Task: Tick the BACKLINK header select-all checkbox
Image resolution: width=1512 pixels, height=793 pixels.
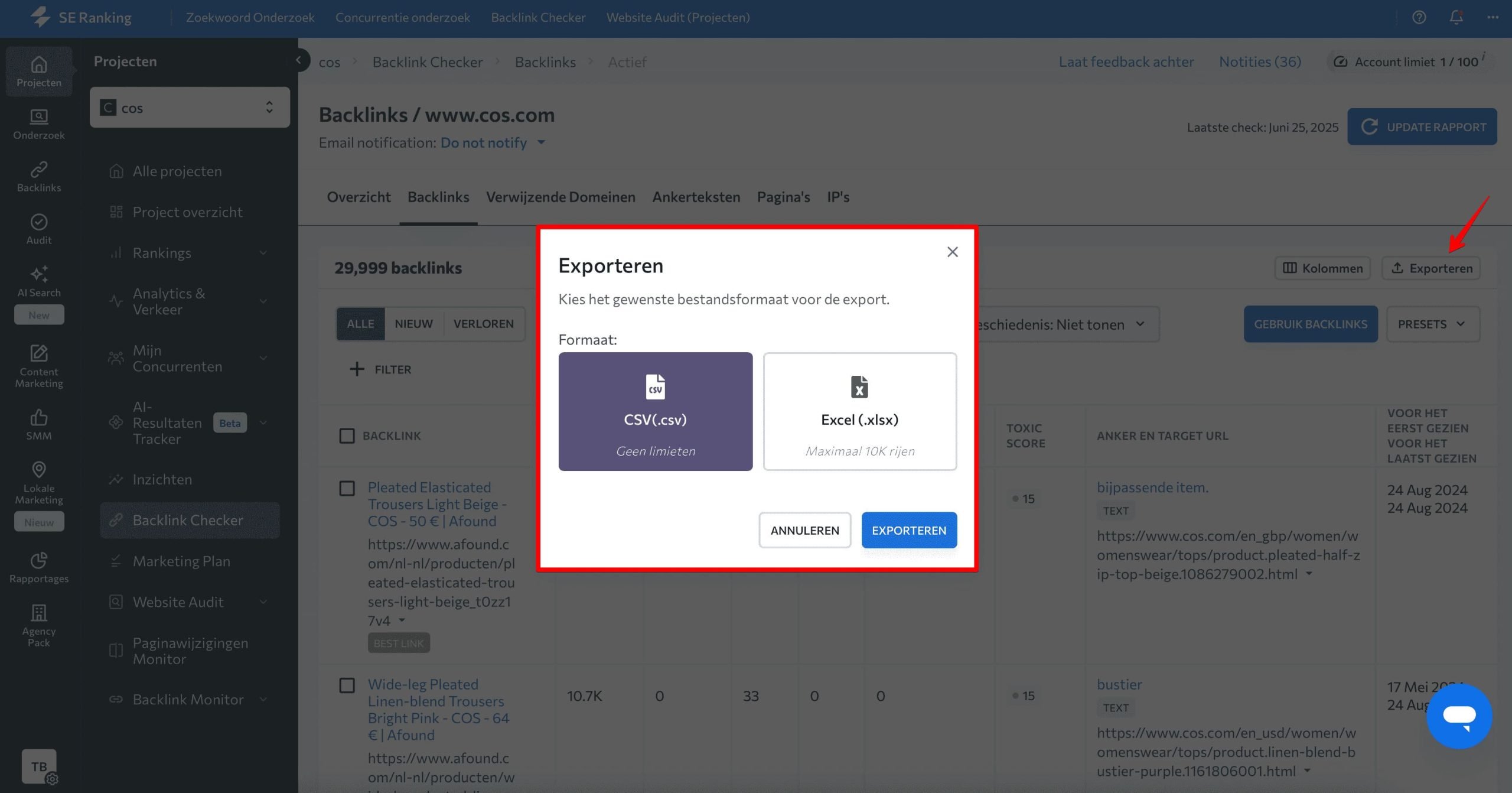Action: coord(347,436)
